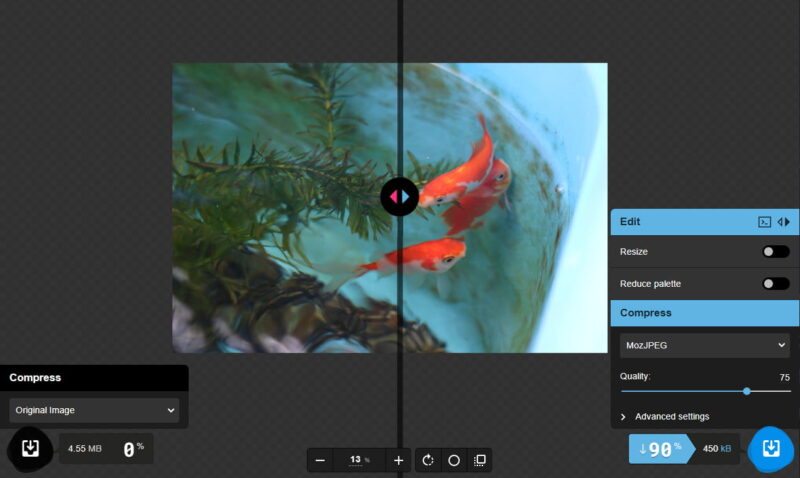Open the Original Image dropdown
The height and width of the screenshot is (478, 800).
(x=94, y=410)
